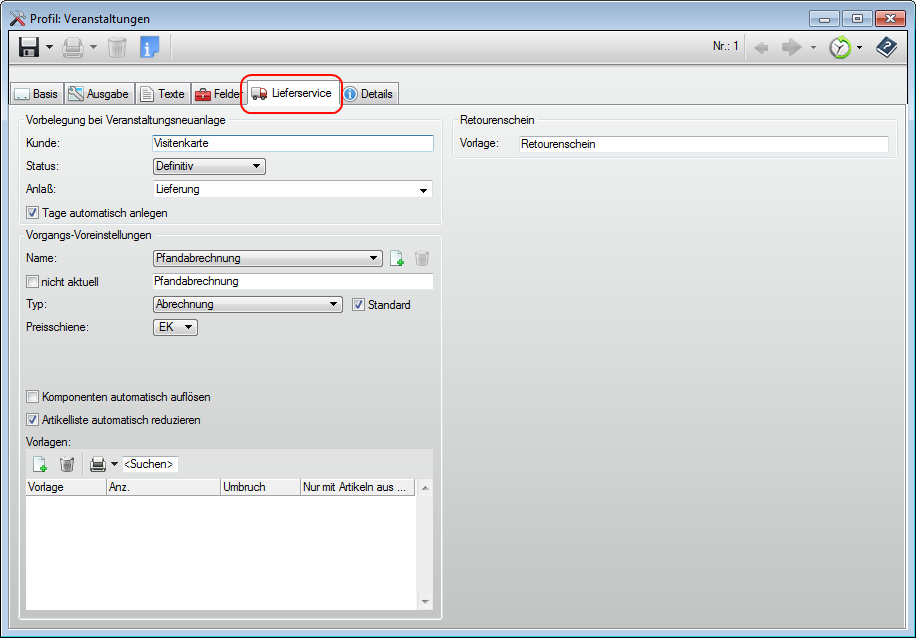This screenshot has height=638, width=916.
Task: Click the blue info icon in toolbar
Action: (x=149, y=47)
